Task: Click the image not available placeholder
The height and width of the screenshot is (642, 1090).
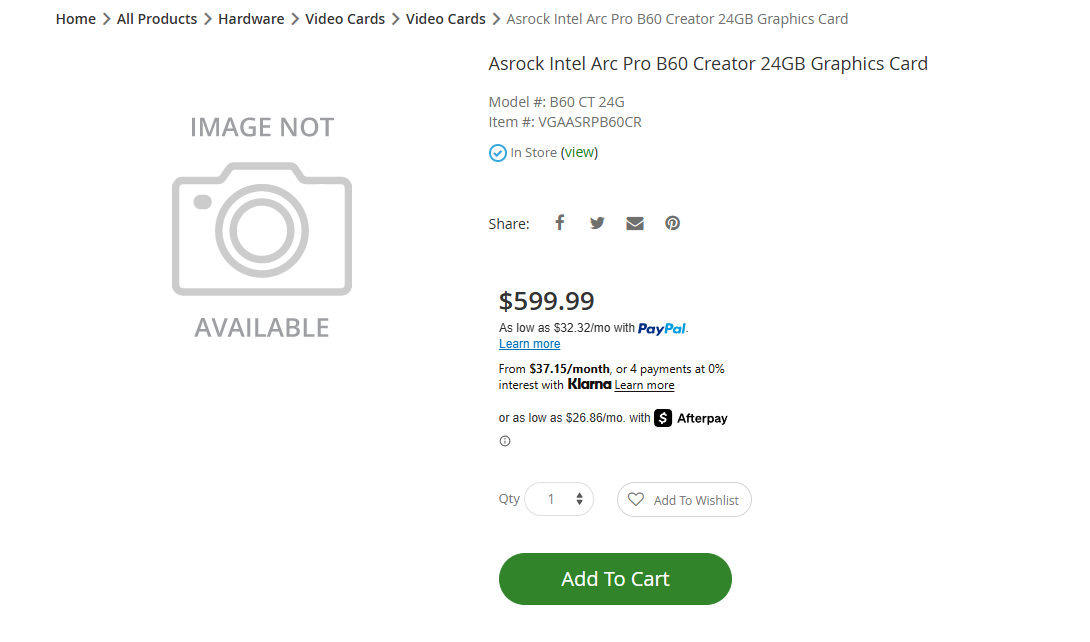Action: tap(261, 228)
